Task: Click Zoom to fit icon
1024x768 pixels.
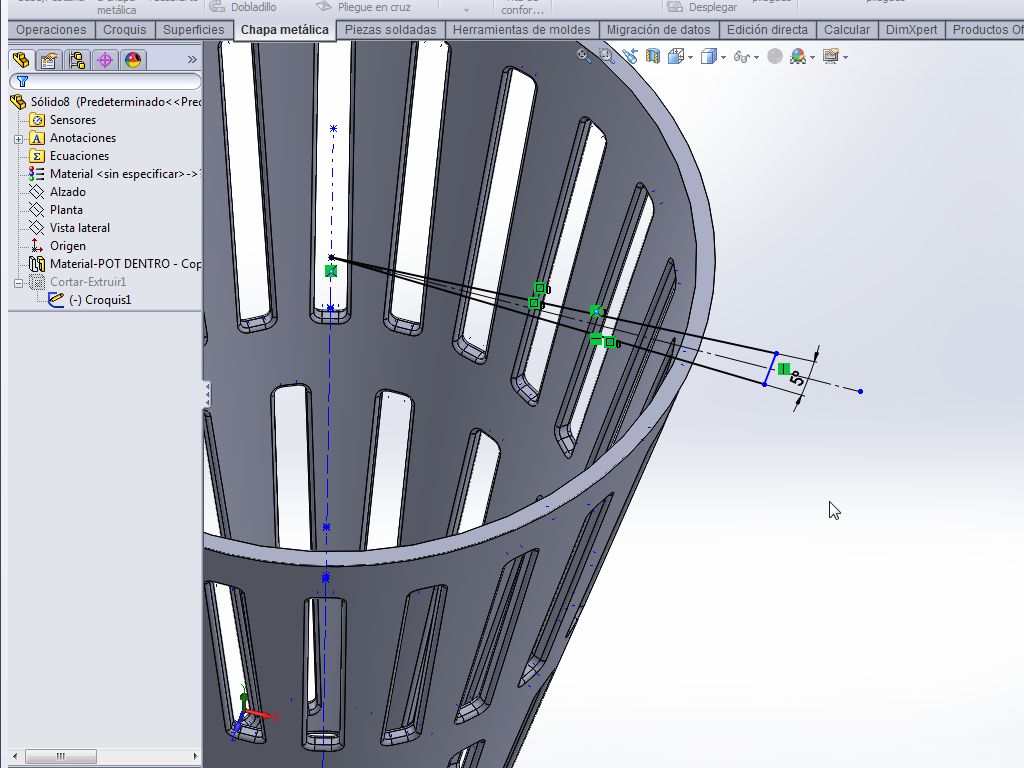Action: tap(584, 56)
